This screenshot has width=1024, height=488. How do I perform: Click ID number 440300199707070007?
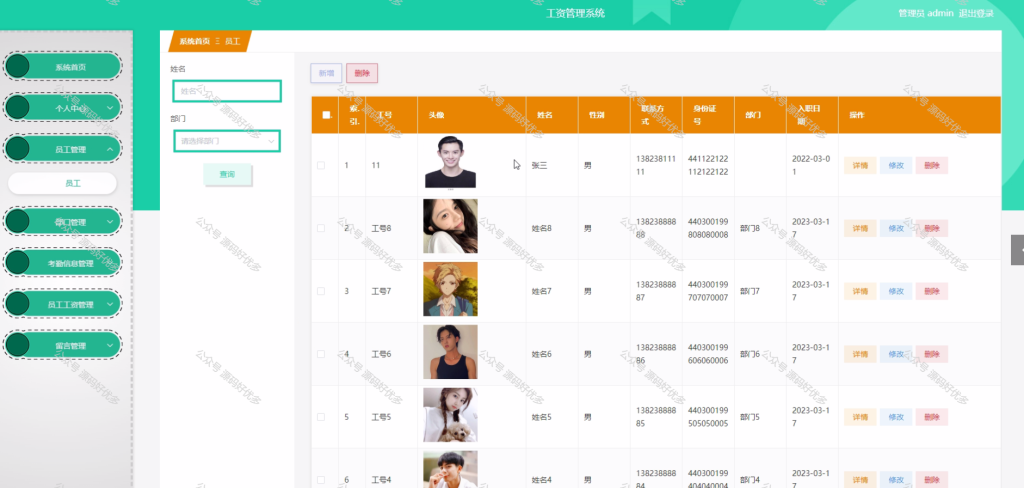pos(708,291)
